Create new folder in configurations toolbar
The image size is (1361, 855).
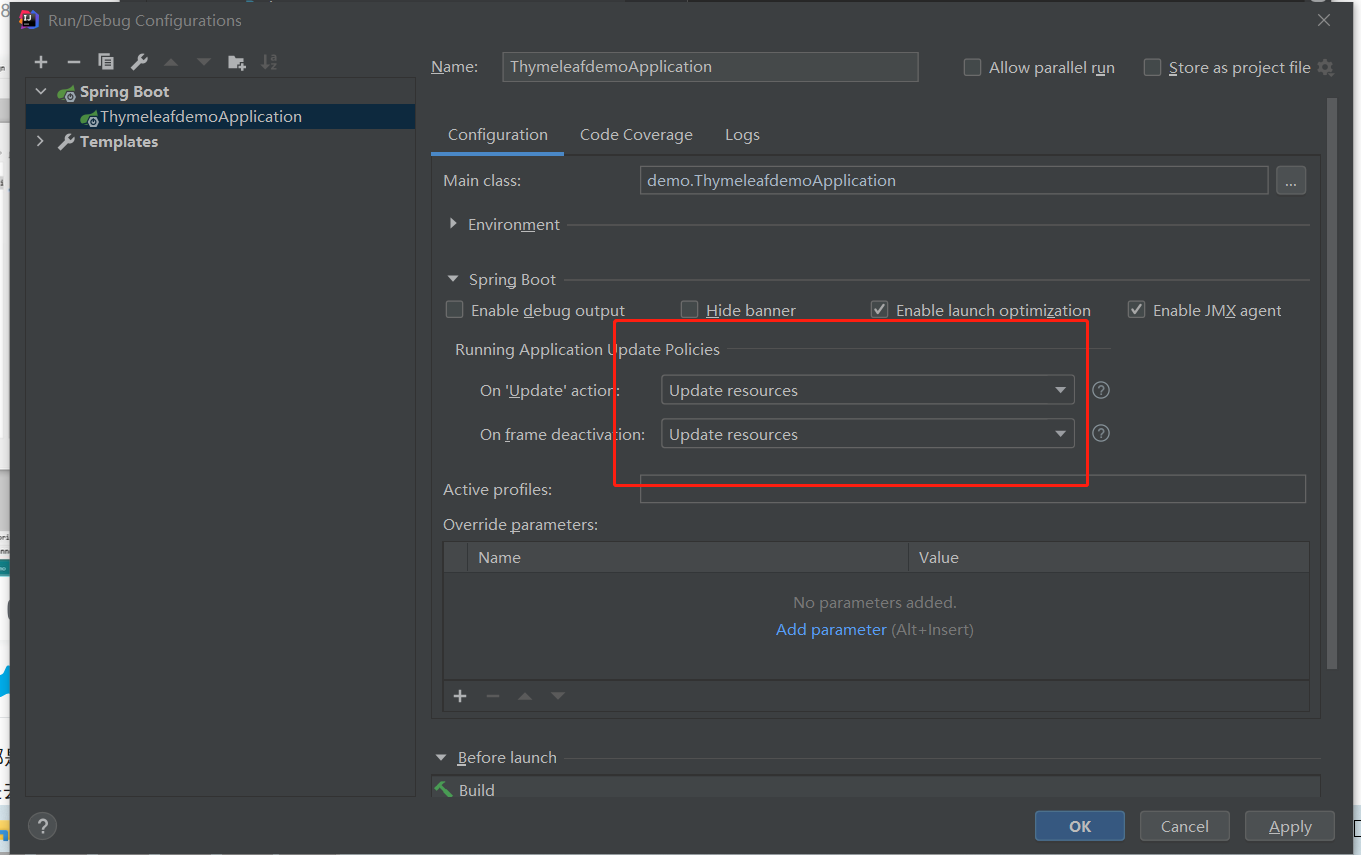236,62
